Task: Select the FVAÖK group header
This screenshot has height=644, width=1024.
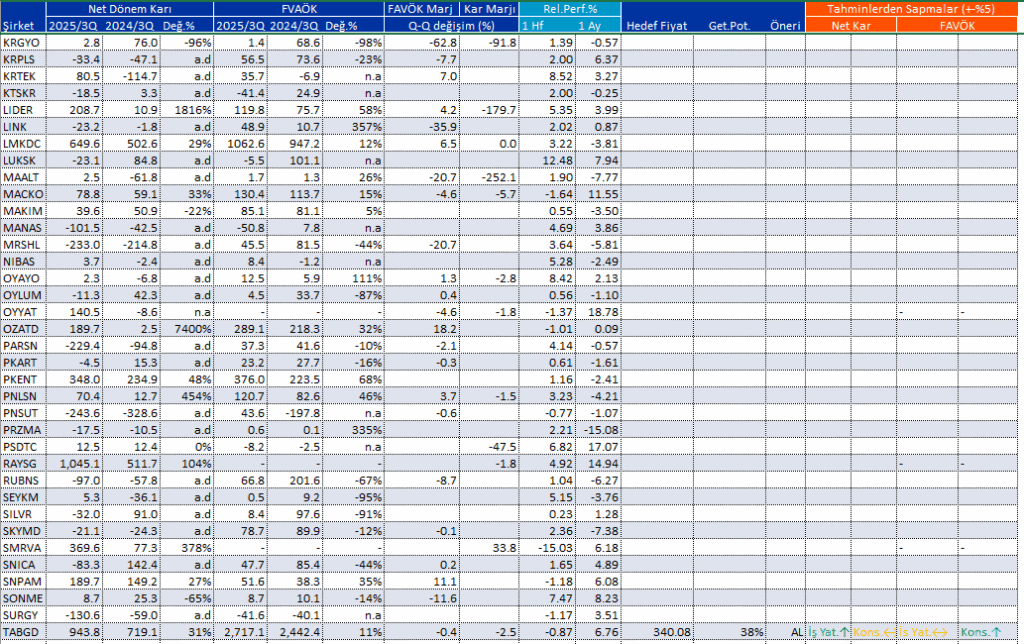Action: [x=298, y=9]
